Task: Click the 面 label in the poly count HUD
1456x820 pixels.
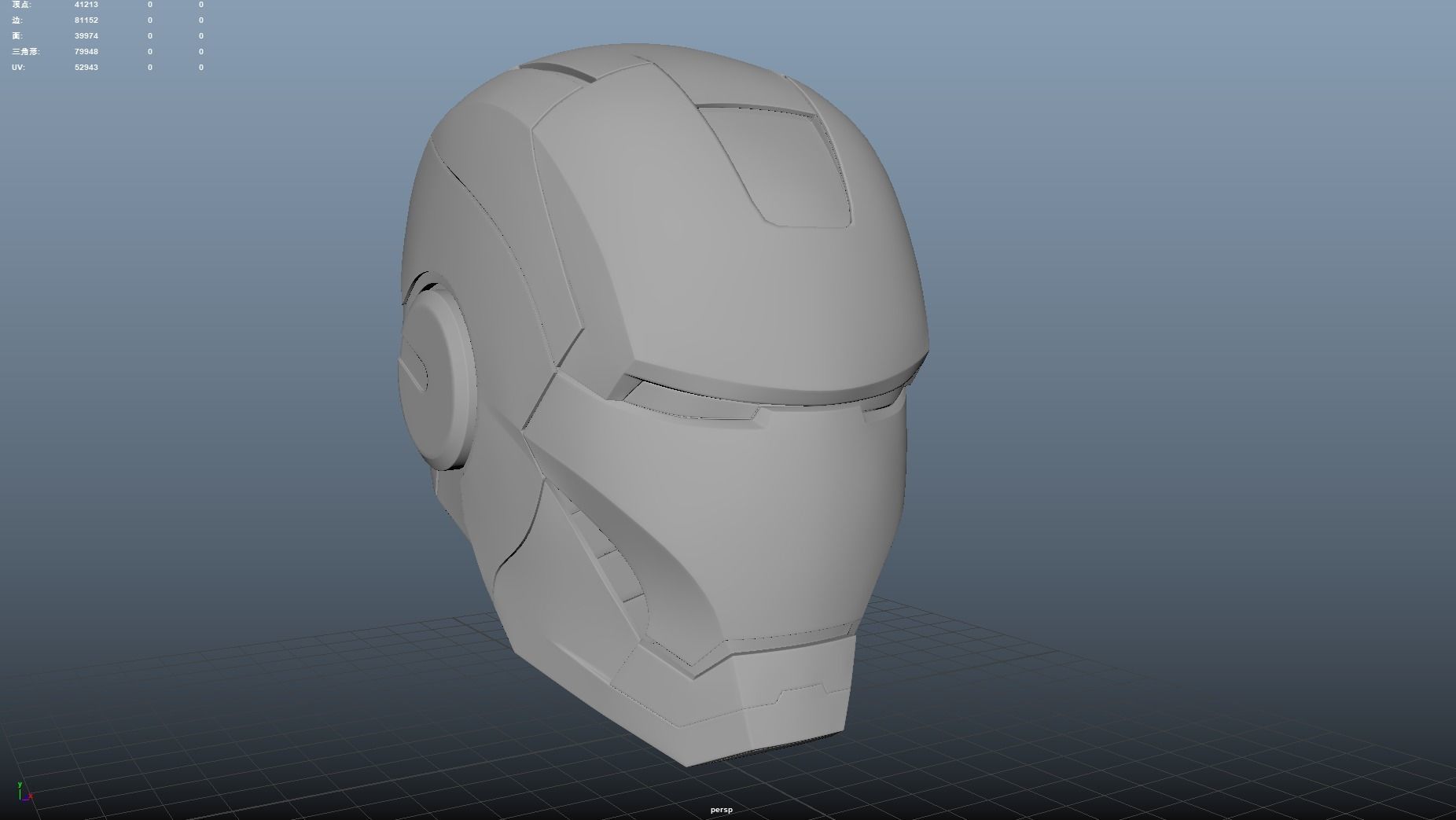Action: 17,36
